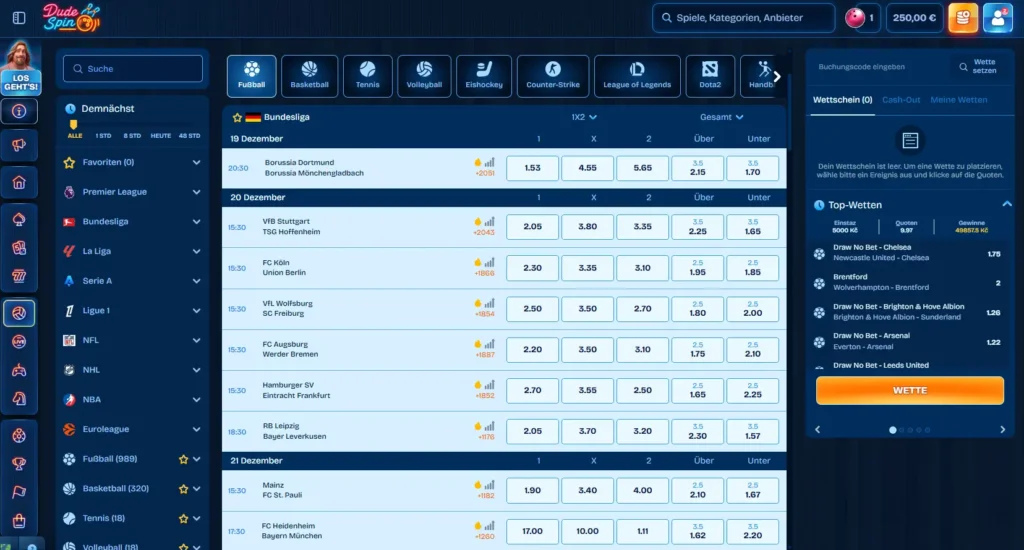
Task: Collapse the Top-Wetten section
Action: pyautogui.click(x=1006, y=204)
